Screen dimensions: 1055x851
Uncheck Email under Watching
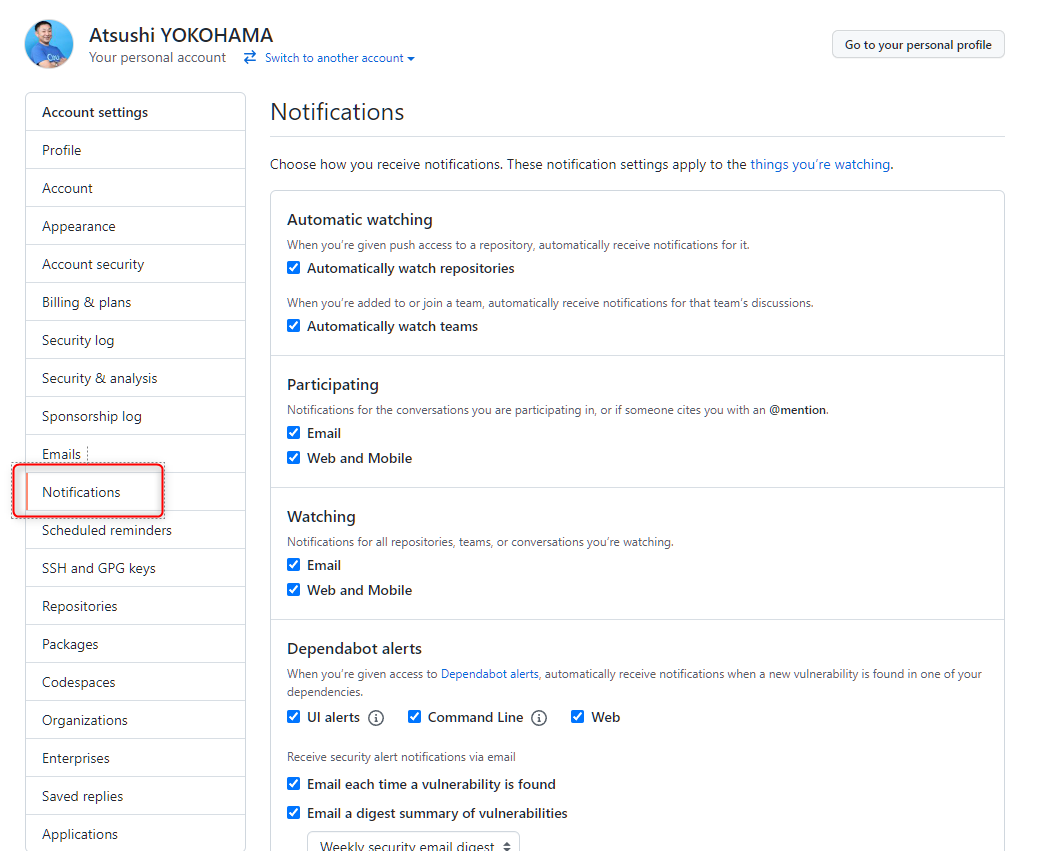click(x=293, y=564)
